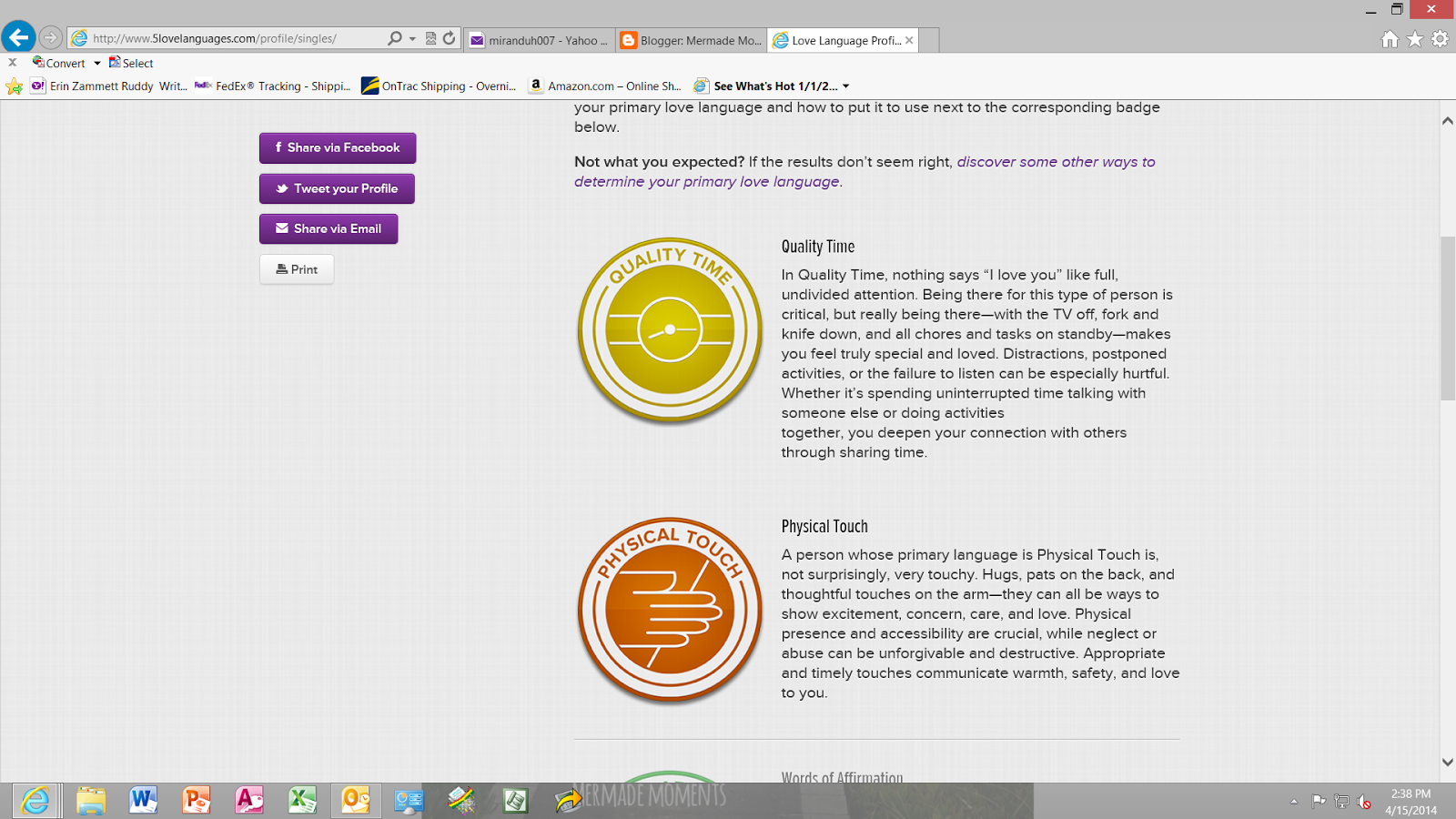Go back with the browser back arrow
This screenshot has height=819, width=1456.
[18, 37]
